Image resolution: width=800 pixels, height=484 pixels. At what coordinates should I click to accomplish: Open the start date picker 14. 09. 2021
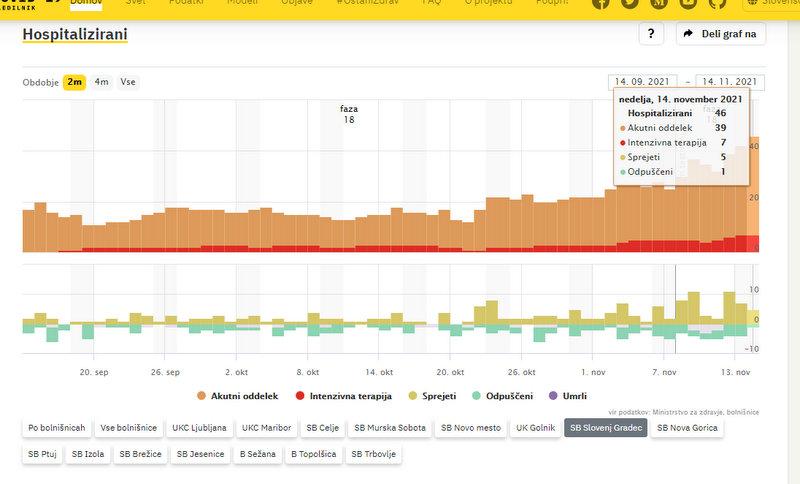(642, 82)
